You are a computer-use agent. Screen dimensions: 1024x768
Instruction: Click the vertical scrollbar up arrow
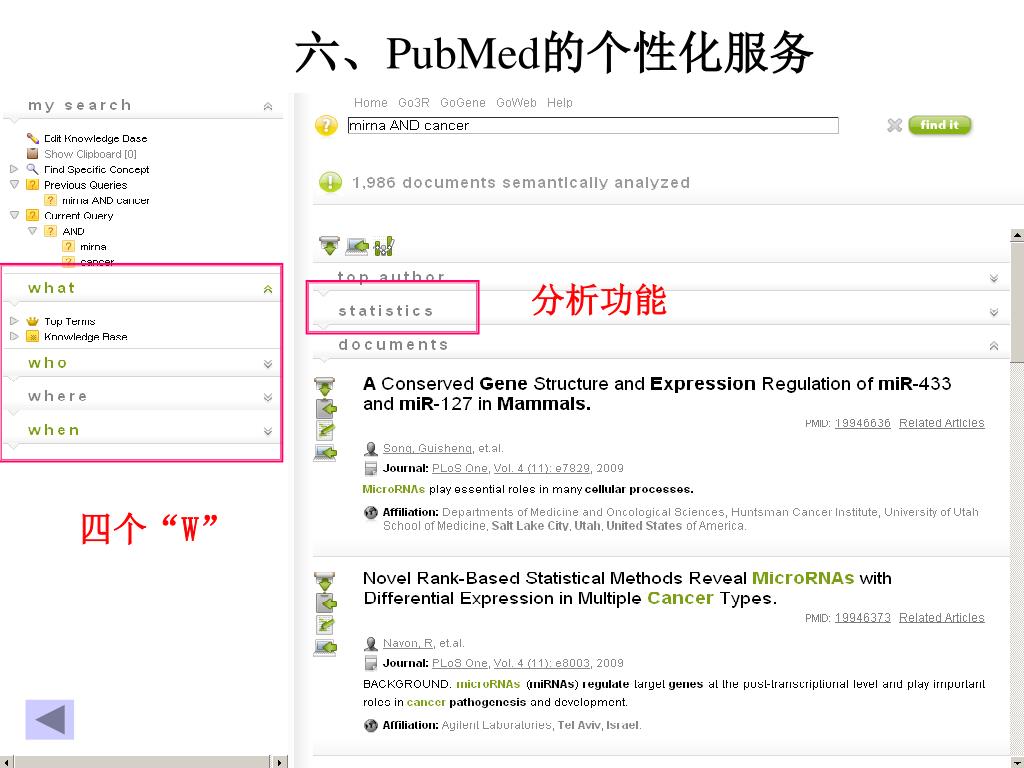coord(1017,235)
